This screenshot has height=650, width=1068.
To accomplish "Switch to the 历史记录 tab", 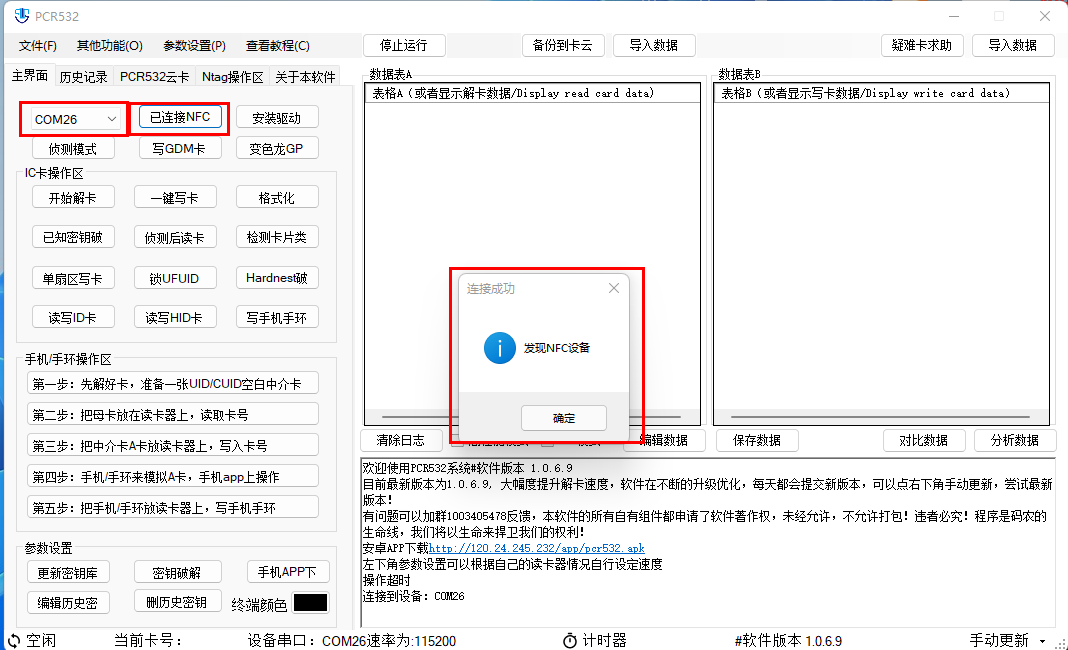I will [x=83, y=76].
